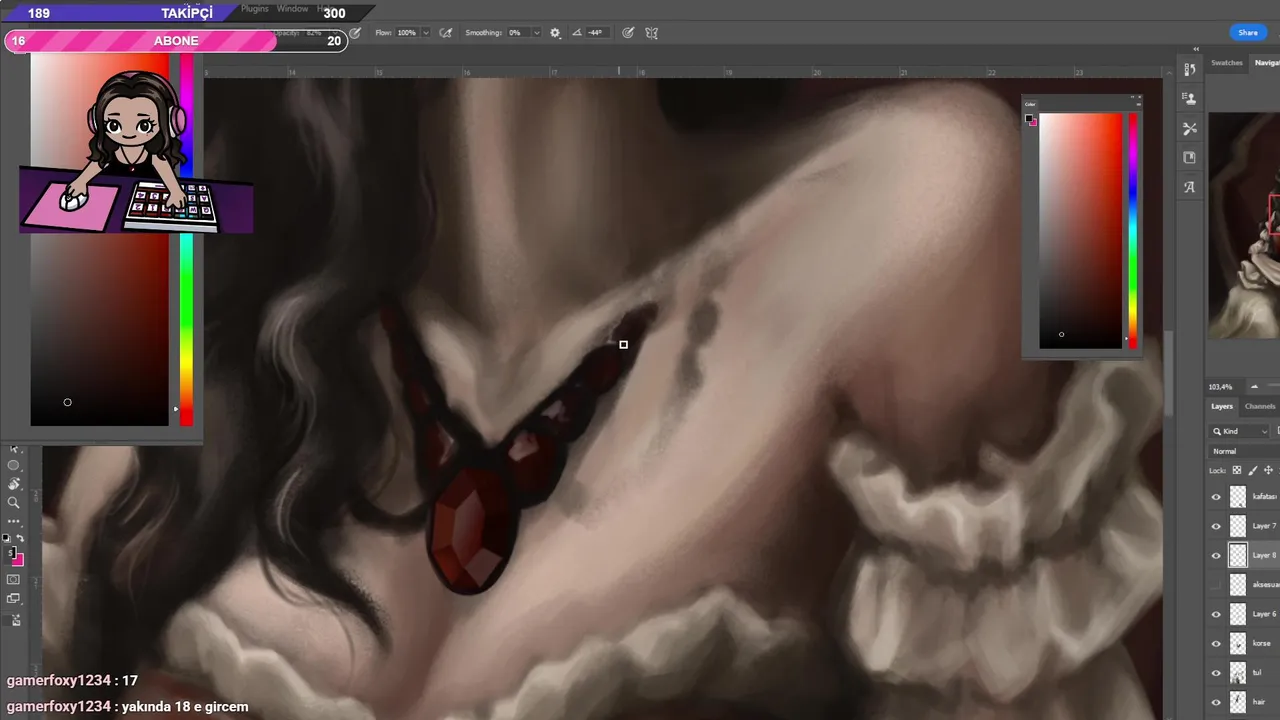1280x720 pixels.
Task: Open the Plugins menu
Action: pyautogui.click(x=255, y=9)
